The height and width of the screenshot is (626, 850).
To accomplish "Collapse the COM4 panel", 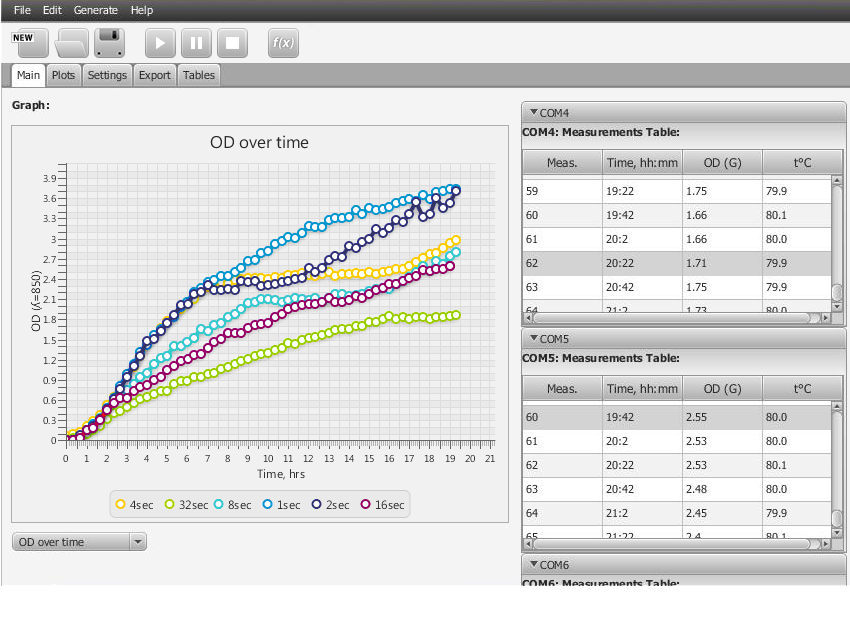I will (x=534, y=113).
